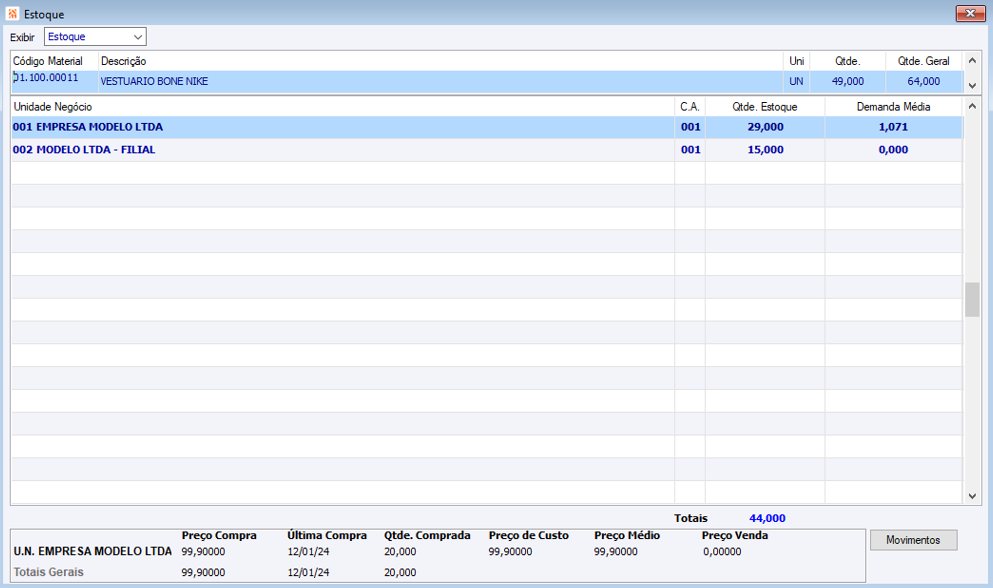
Task: Click scroll-down arrow of Unidade Negócio grid
Action: (972, 496)
